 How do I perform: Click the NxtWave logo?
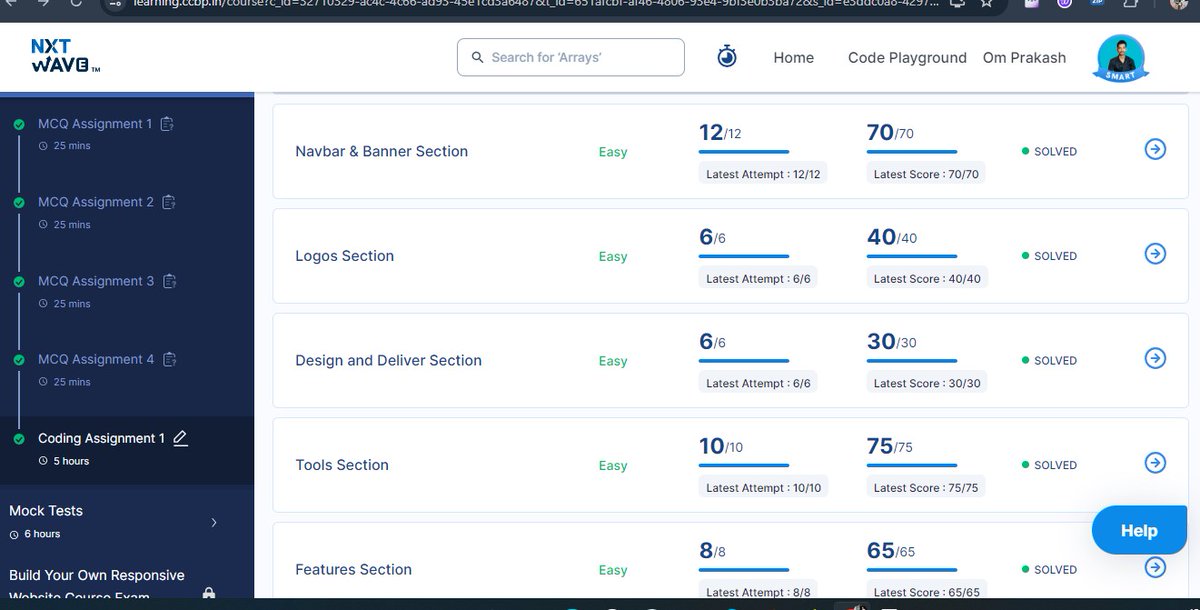pyautogui.click(x=65, y=57)
